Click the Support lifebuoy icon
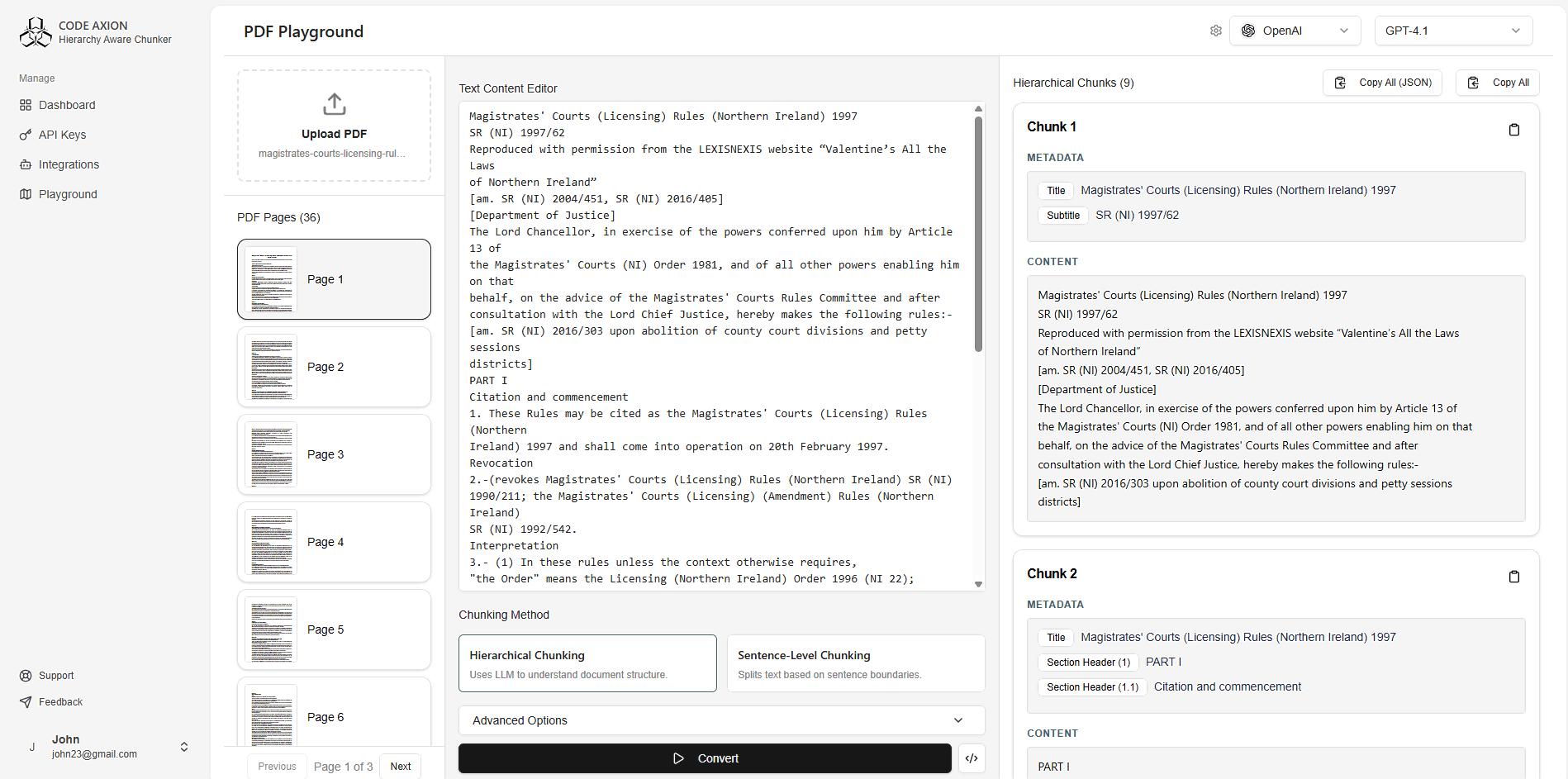Image resolution: width=1568 pixels, height=779 pixels. point(26,676)
